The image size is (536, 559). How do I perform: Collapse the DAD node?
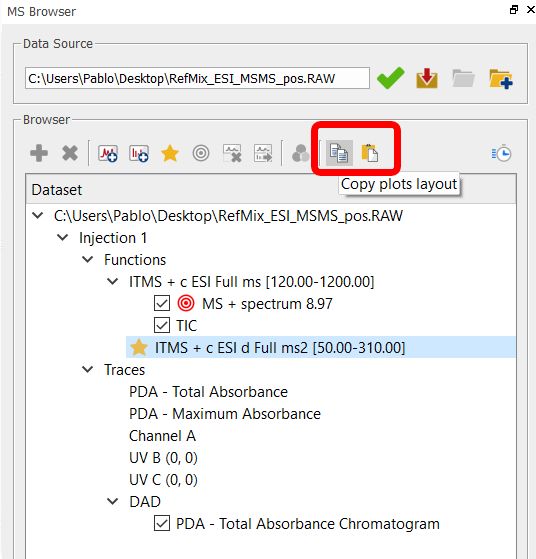[113, 502]
